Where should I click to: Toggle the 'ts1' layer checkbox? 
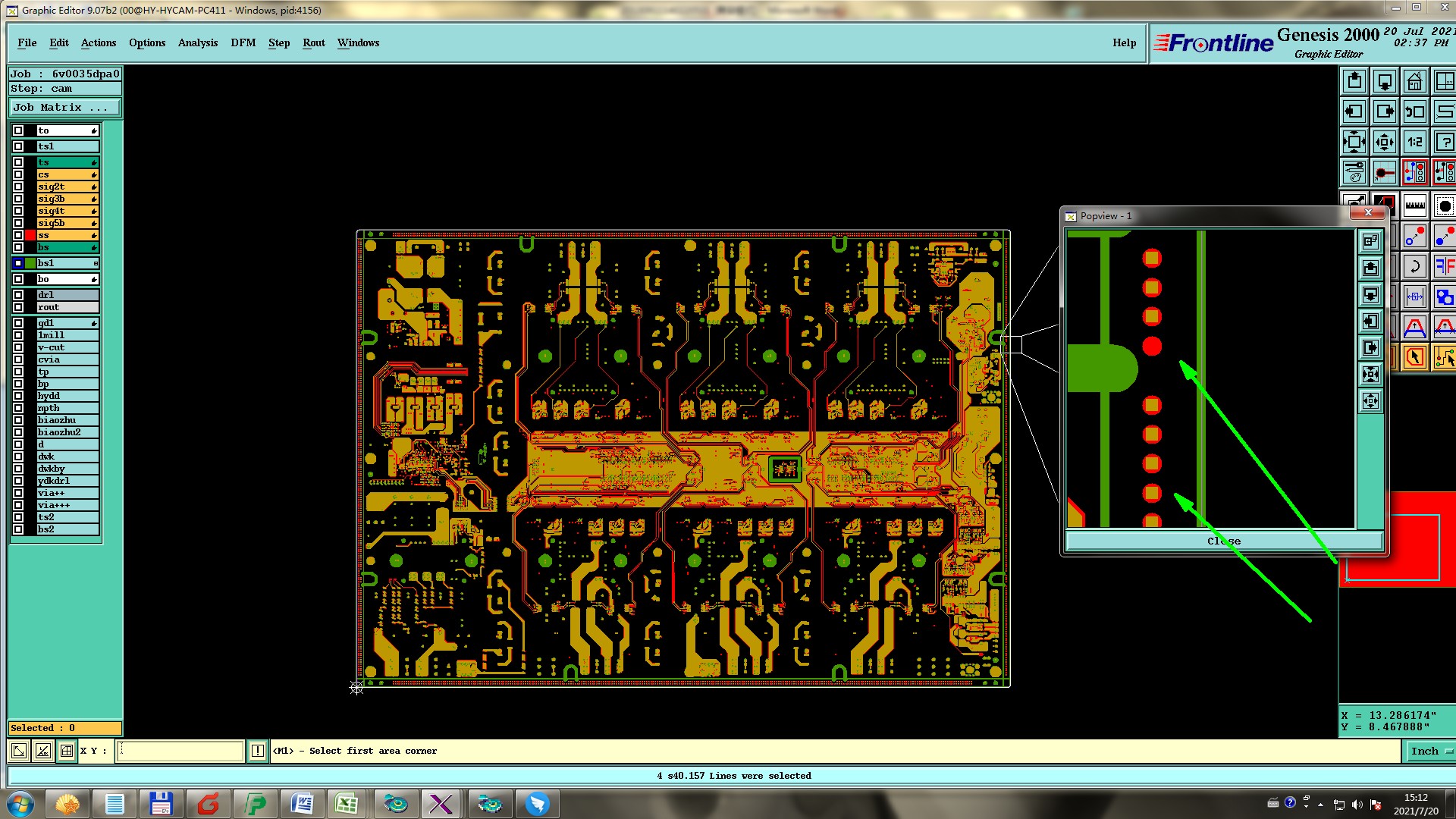coord(18,146)
